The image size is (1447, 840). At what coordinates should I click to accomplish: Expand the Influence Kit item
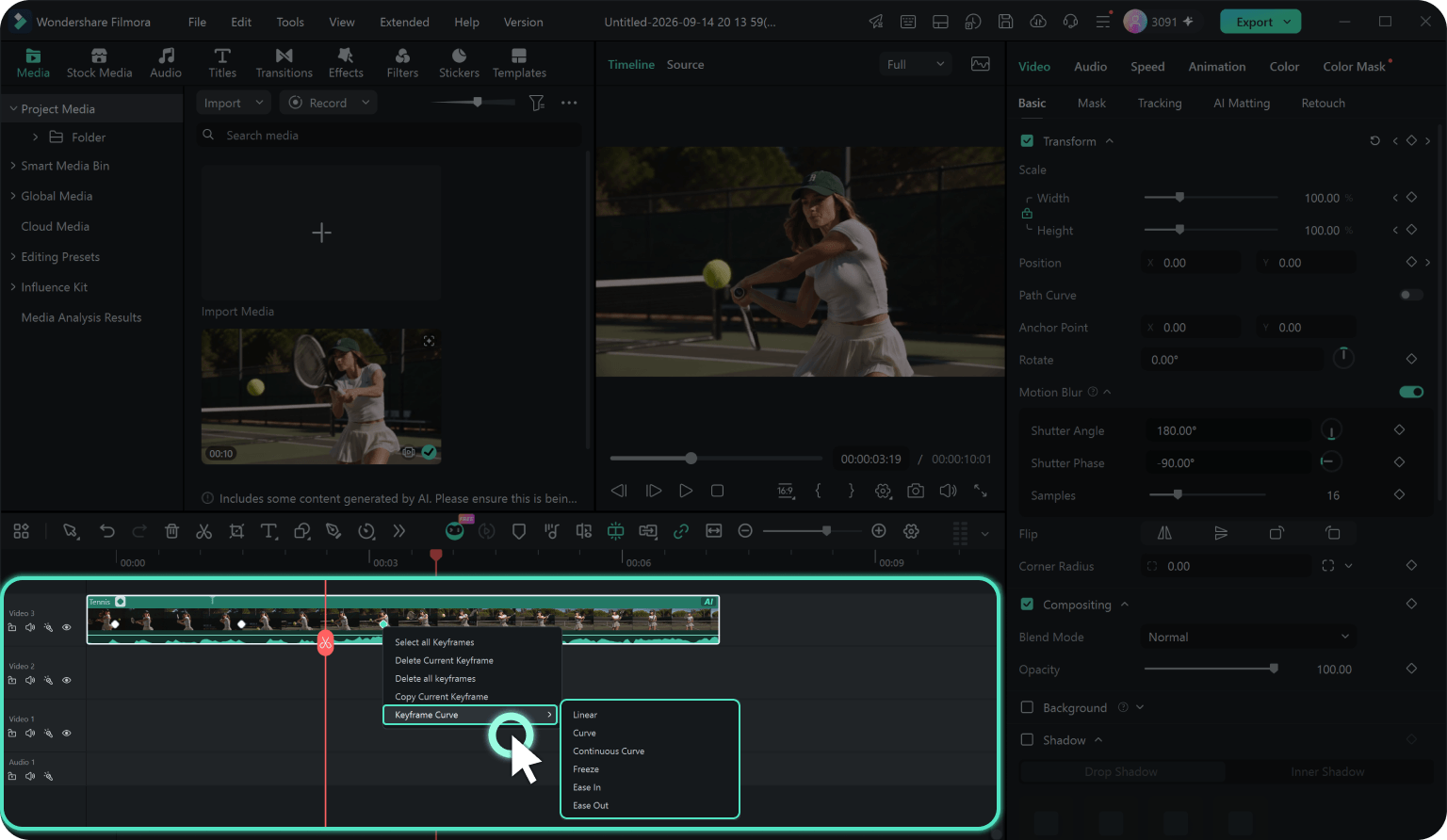[x=13, y=287]
